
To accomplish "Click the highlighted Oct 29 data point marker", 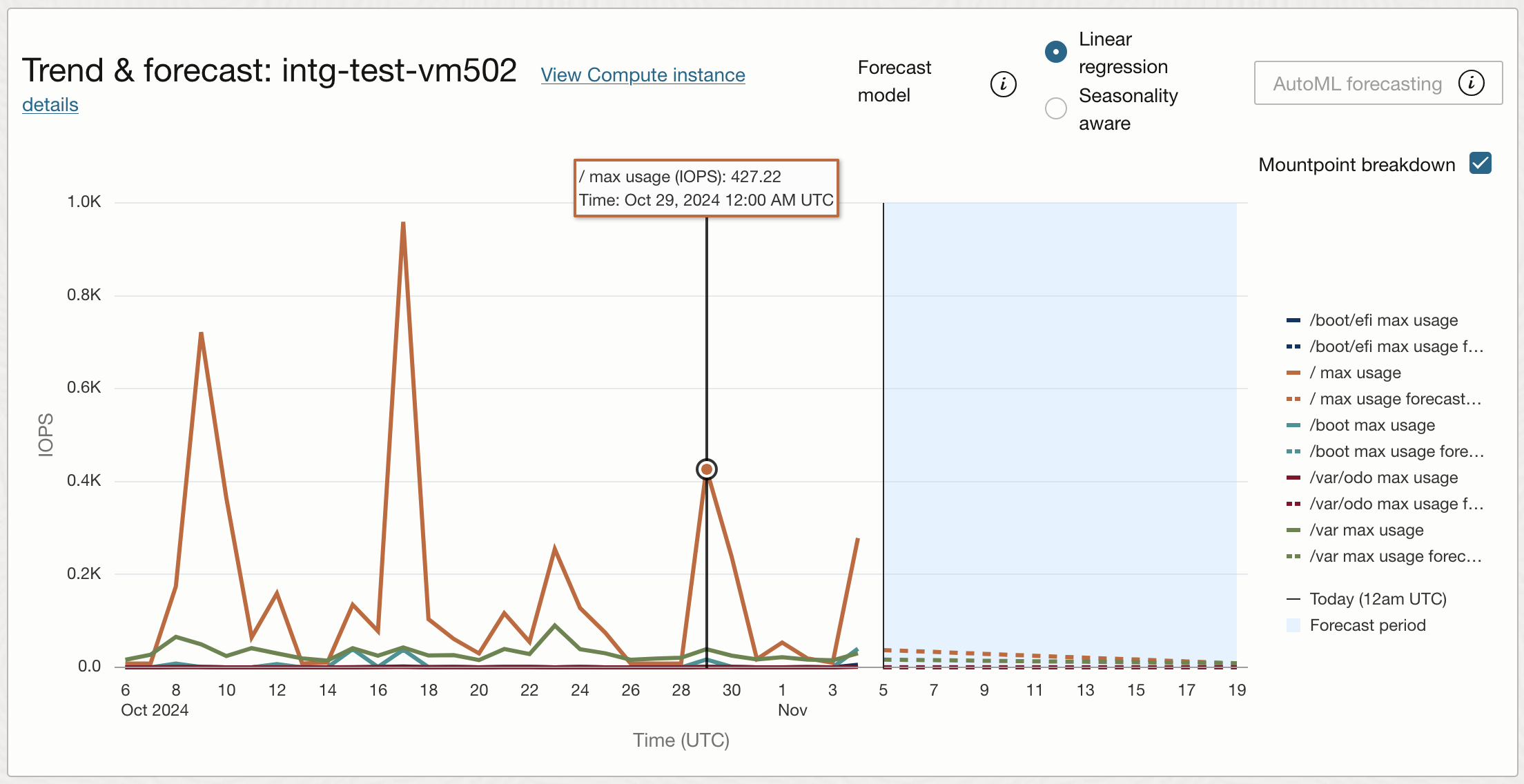I will point(706,469).
